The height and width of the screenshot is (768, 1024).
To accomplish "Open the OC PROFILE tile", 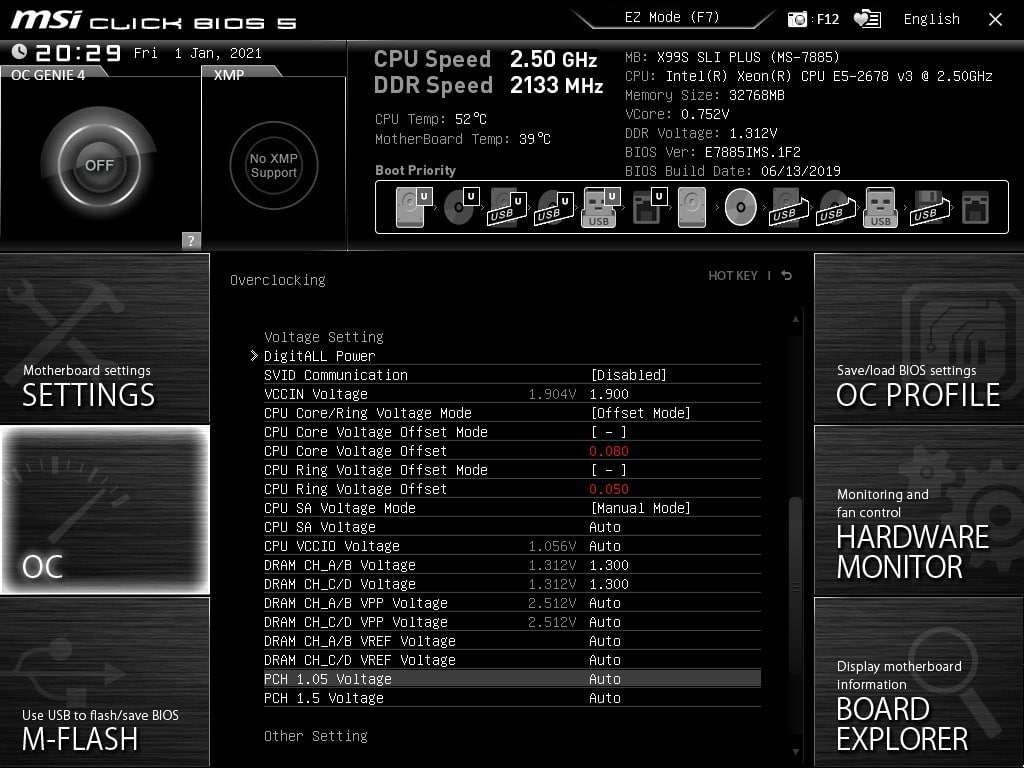I will tap(919, 338).
